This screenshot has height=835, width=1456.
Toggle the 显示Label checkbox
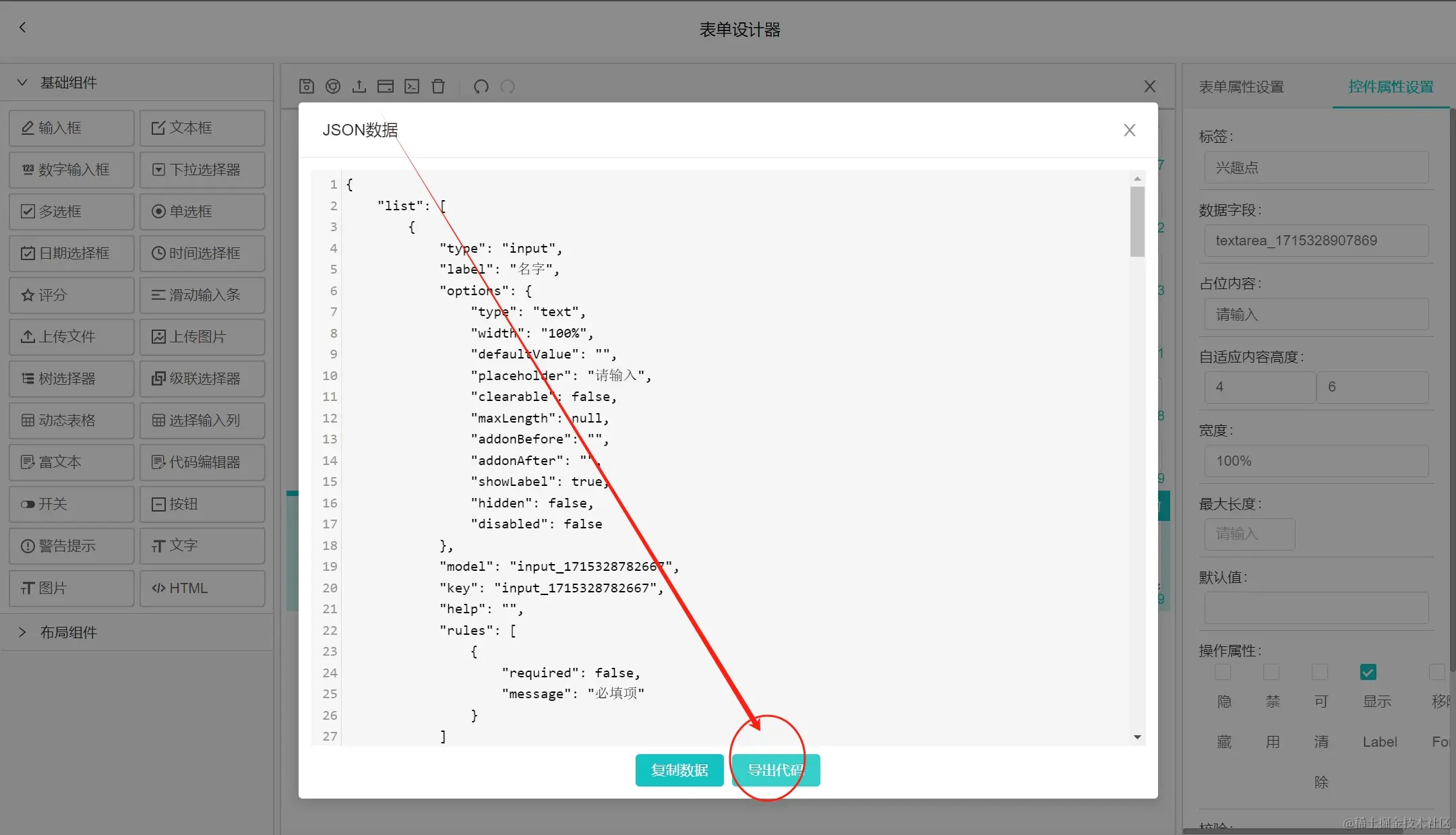point(1368,672)
